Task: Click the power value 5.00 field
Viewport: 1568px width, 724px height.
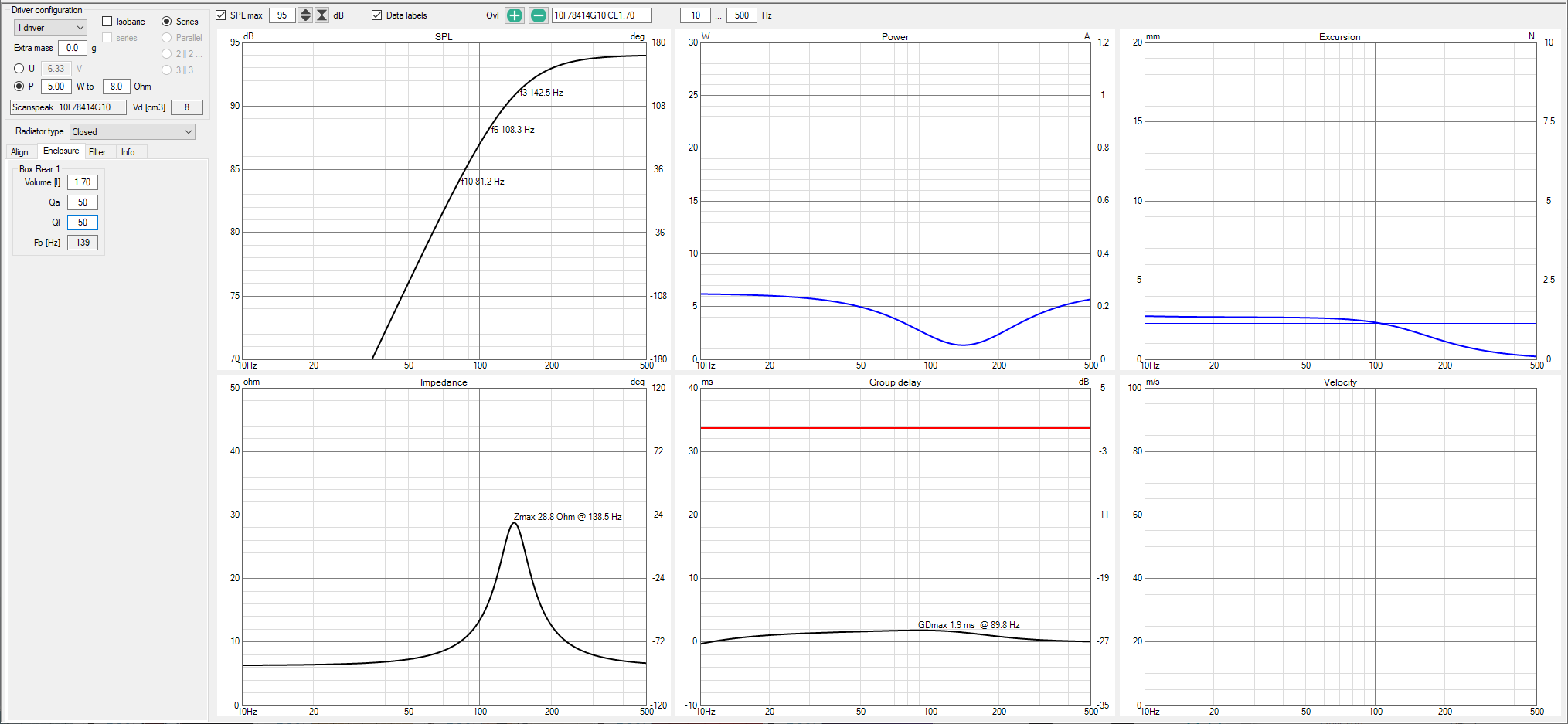Action: pyautogui.click(x=56, y=87)
